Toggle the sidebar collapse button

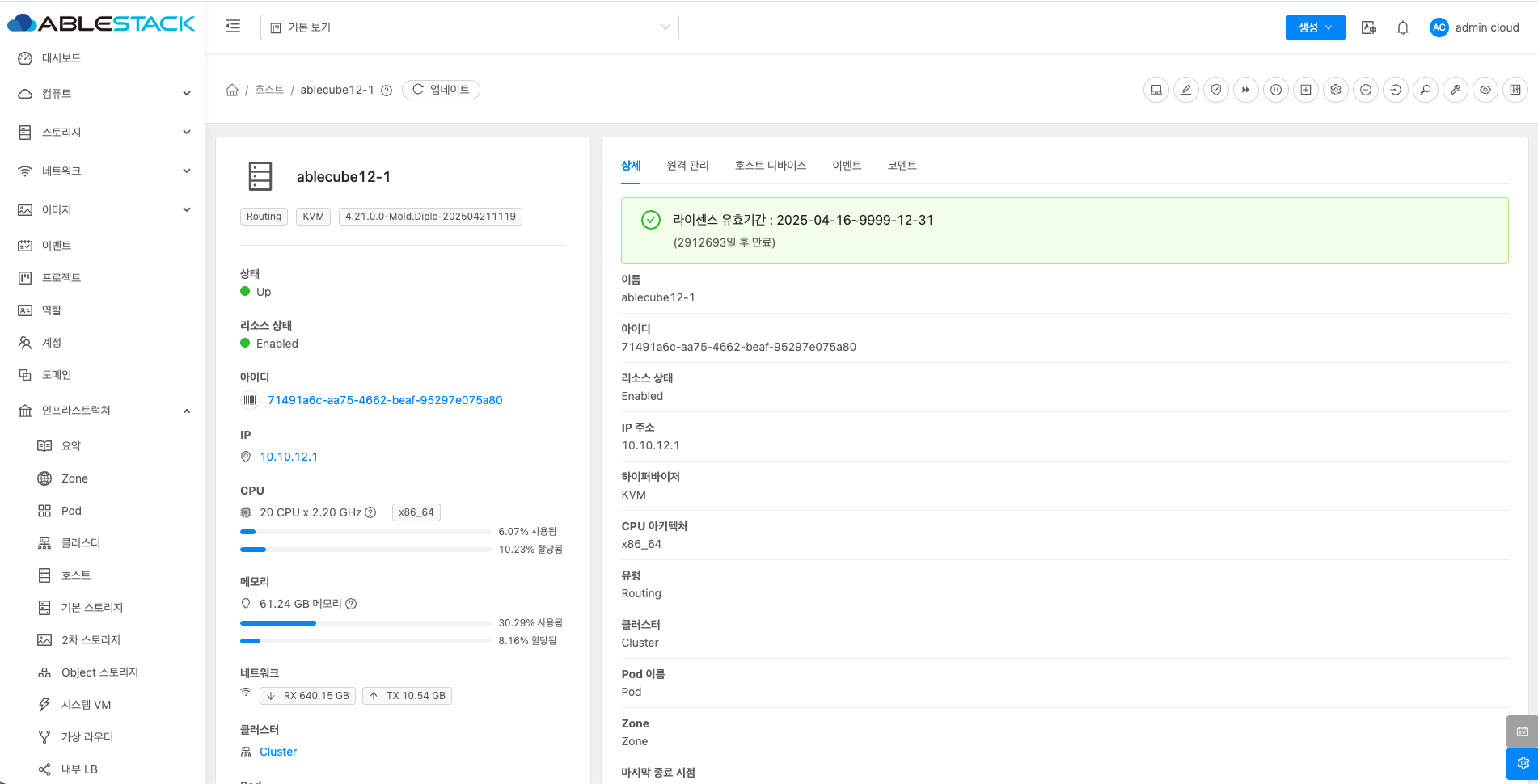pyautogui.click(x=233, y=27)
